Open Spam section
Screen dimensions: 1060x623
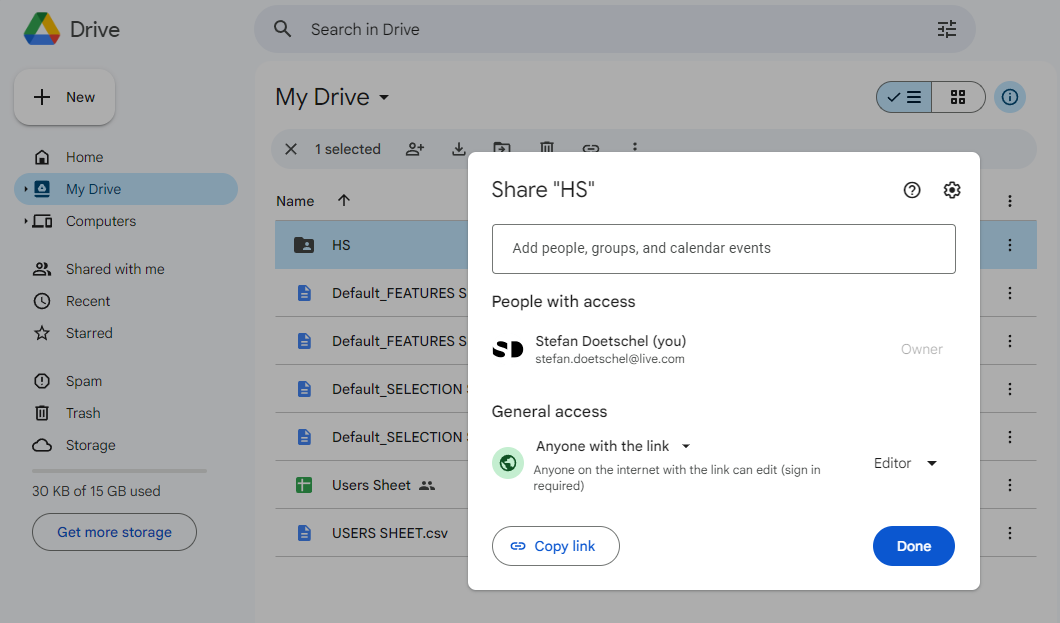click(x=84, y=381)
